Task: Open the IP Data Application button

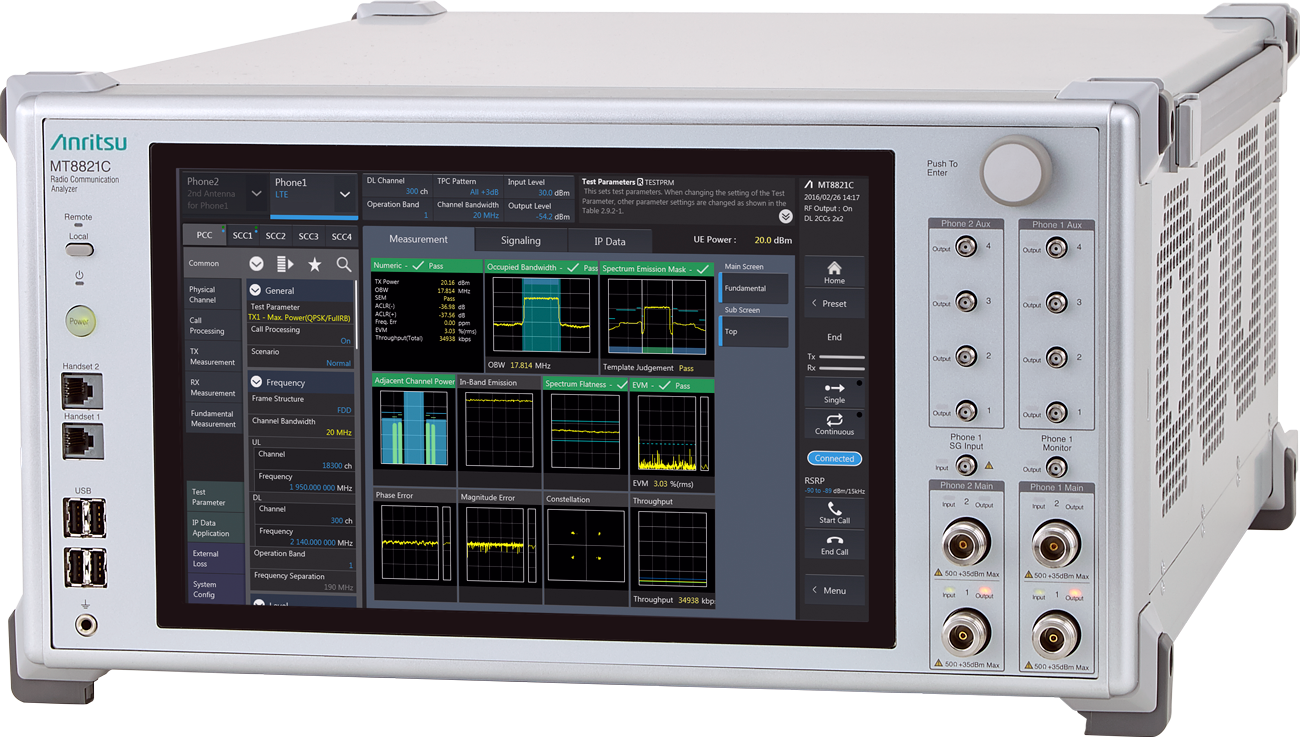Action: (214, 528)
